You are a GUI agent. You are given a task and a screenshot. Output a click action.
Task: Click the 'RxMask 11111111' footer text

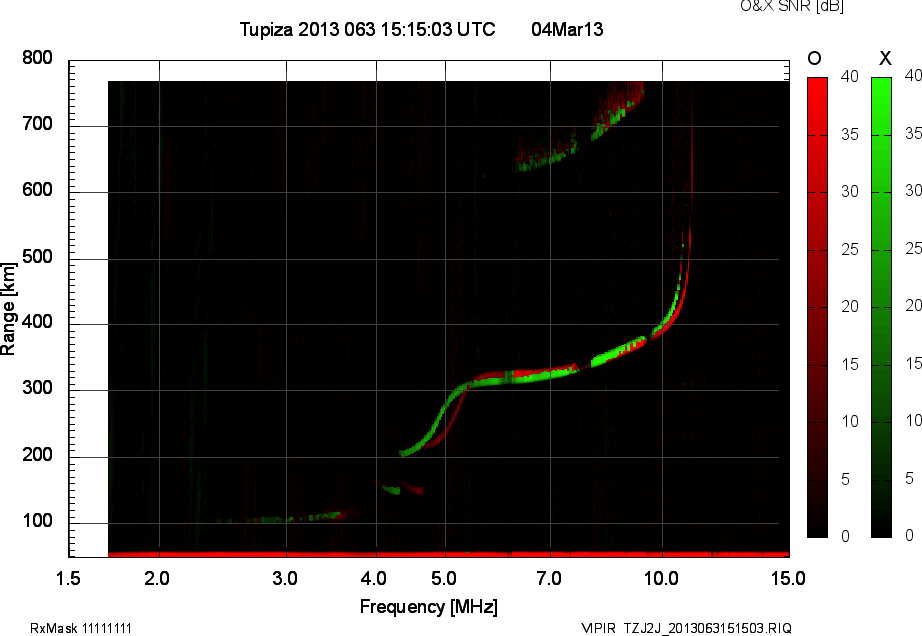(81, 628)
